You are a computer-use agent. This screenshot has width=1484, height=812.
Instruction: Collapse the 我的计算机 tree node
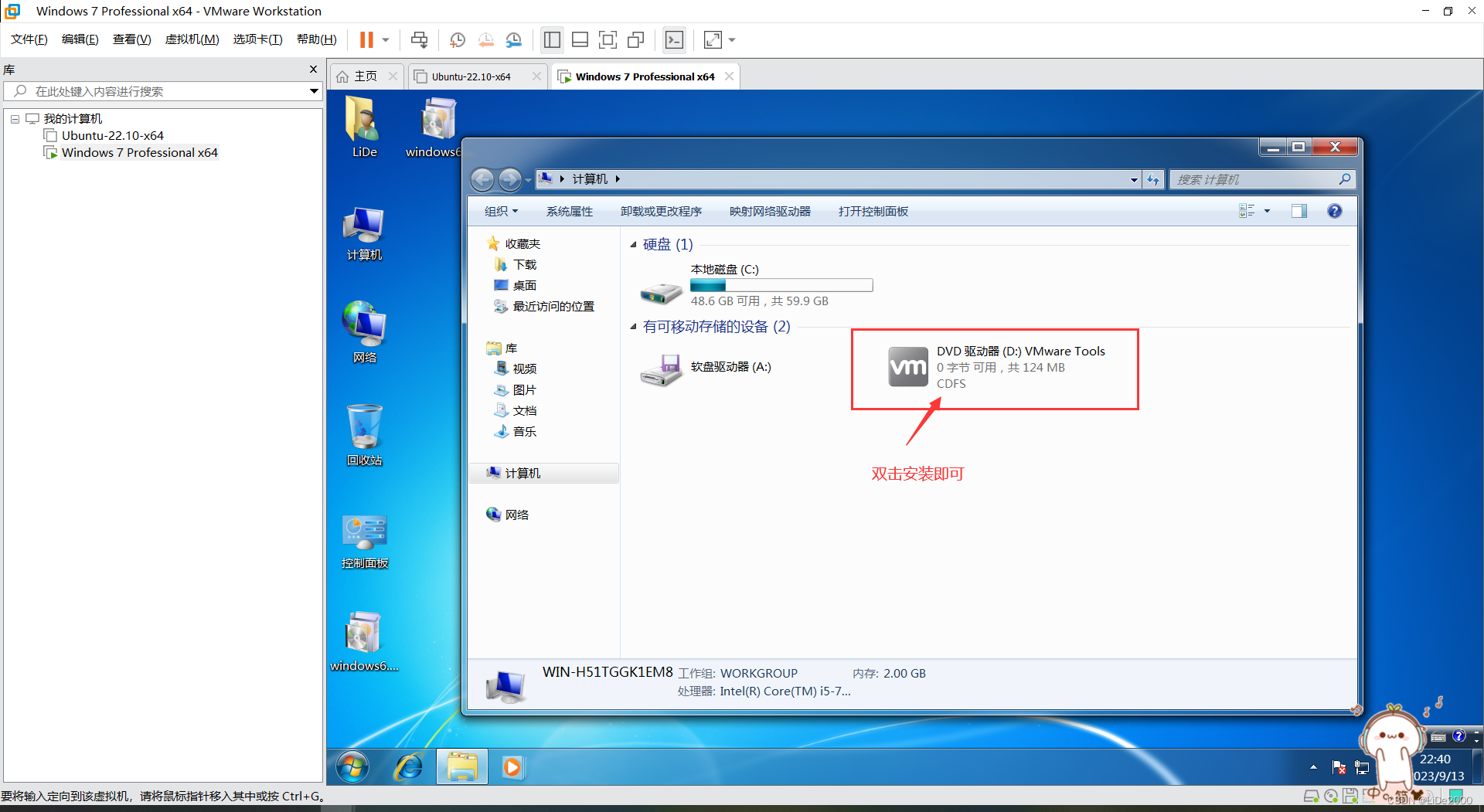click(15, 119)
